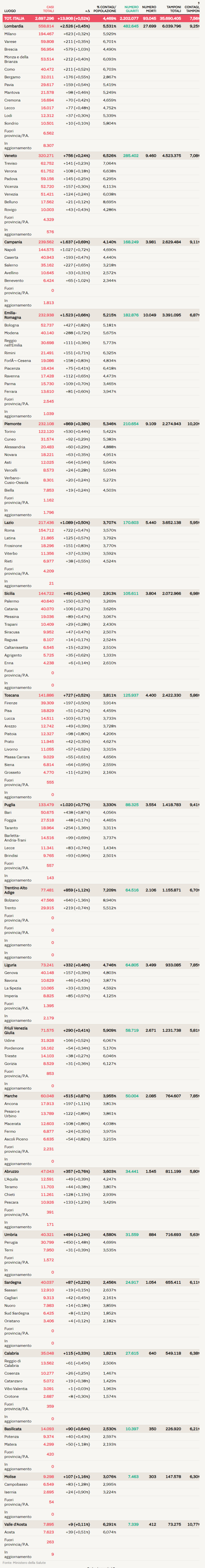The height and width of the screenshot is (1568, 205).
Task: Toggle the Toscana region row
Action: point(12,695)
